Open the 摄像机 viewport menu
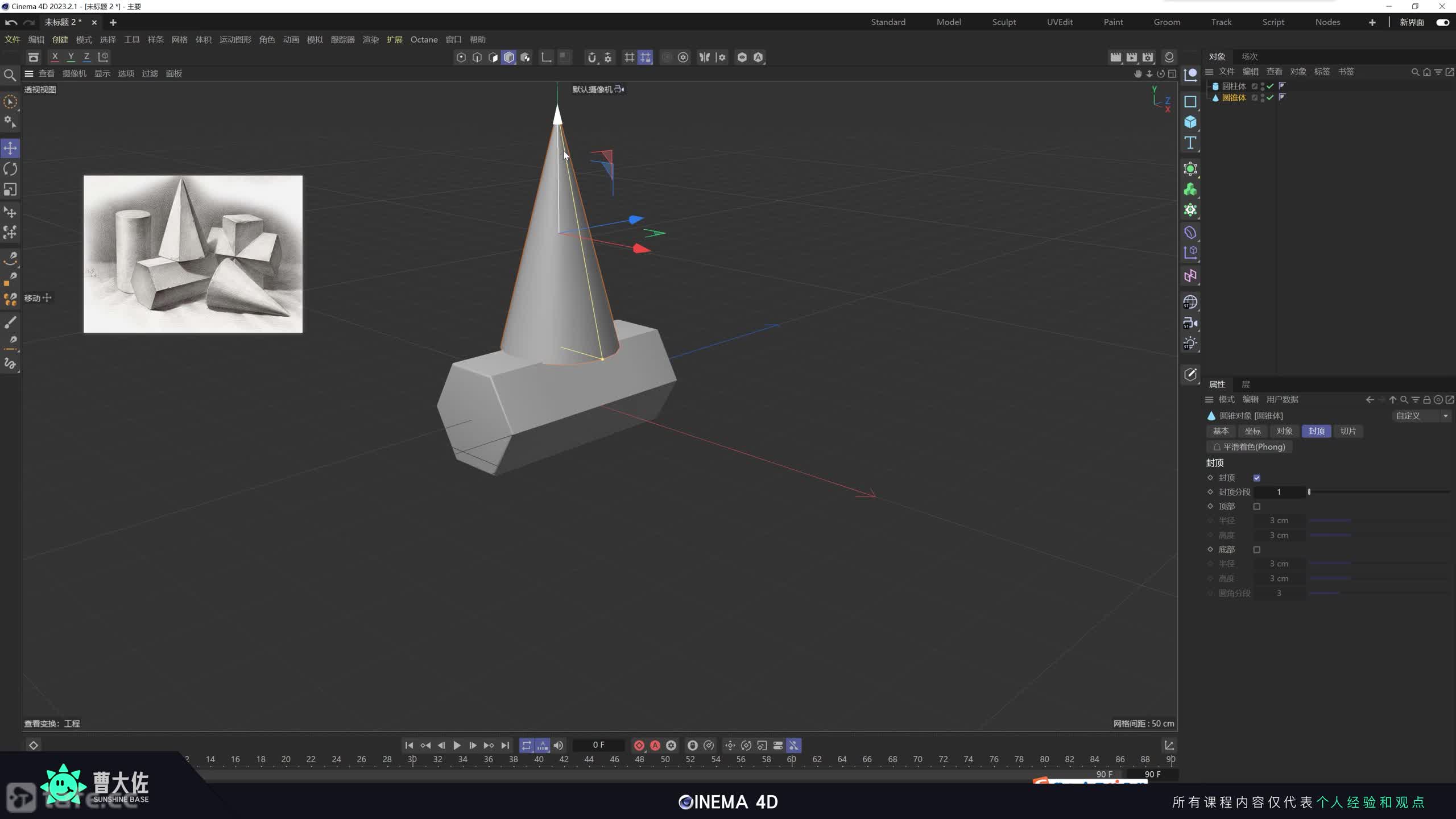The height and width of the screenshot is (819, 1456). tap(74, 73)
